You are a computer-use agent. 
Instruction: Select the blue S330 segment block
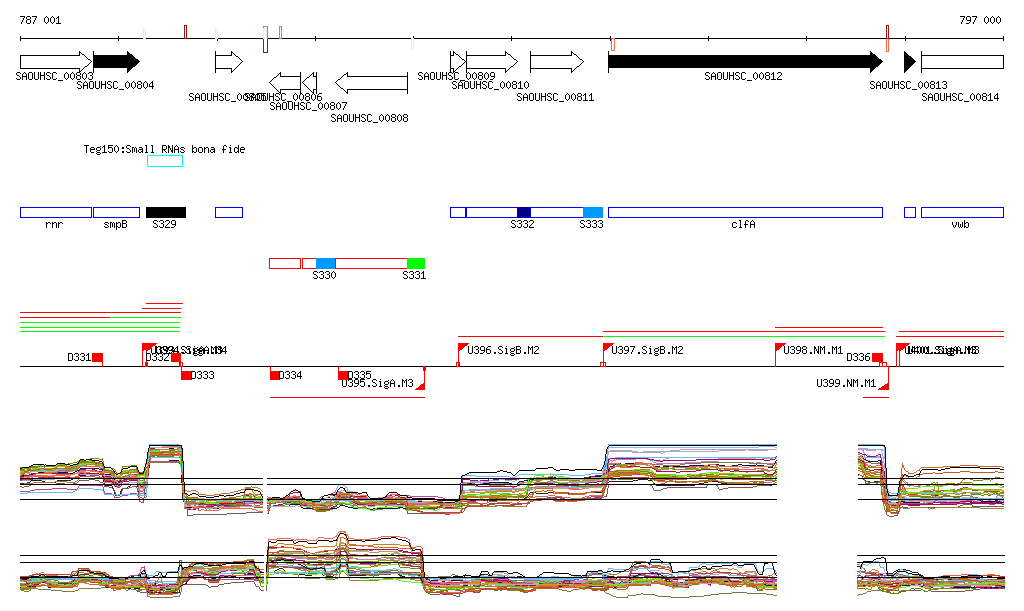click(x=325, y=263)
